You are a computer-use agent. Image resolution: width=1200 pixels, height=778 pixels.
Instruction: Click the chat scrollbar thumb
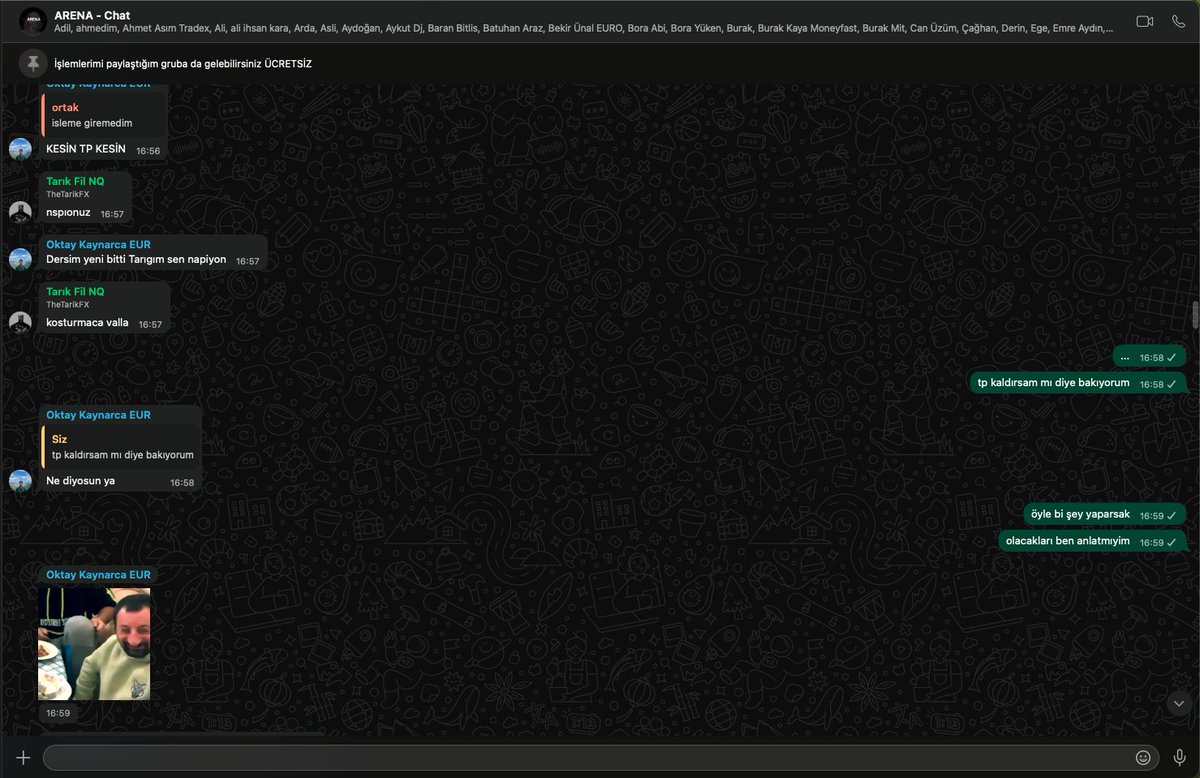point(1195,314)
